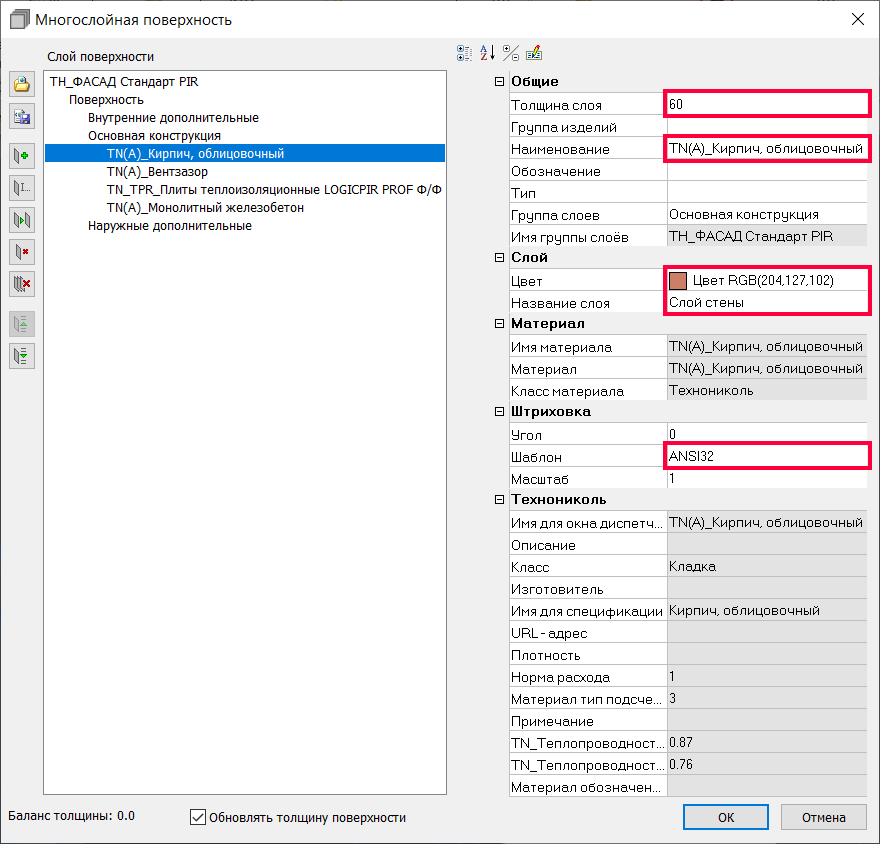Select the TN(A)_Монолитный железобетон layer
The height and width of the screenshot is (844, 880).
click(205, 208)
